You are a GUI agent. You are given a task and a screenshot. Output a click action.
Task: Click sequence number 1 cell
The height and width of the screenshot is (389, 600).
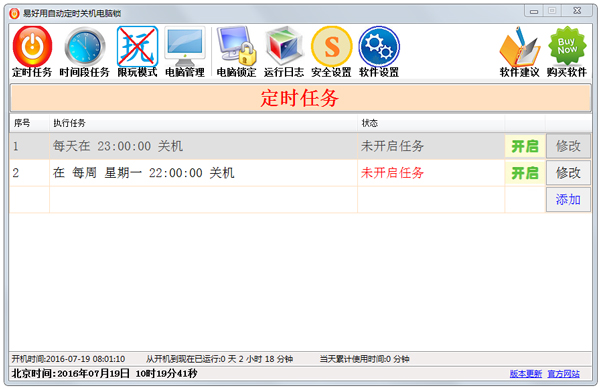[x=29, y=146]
